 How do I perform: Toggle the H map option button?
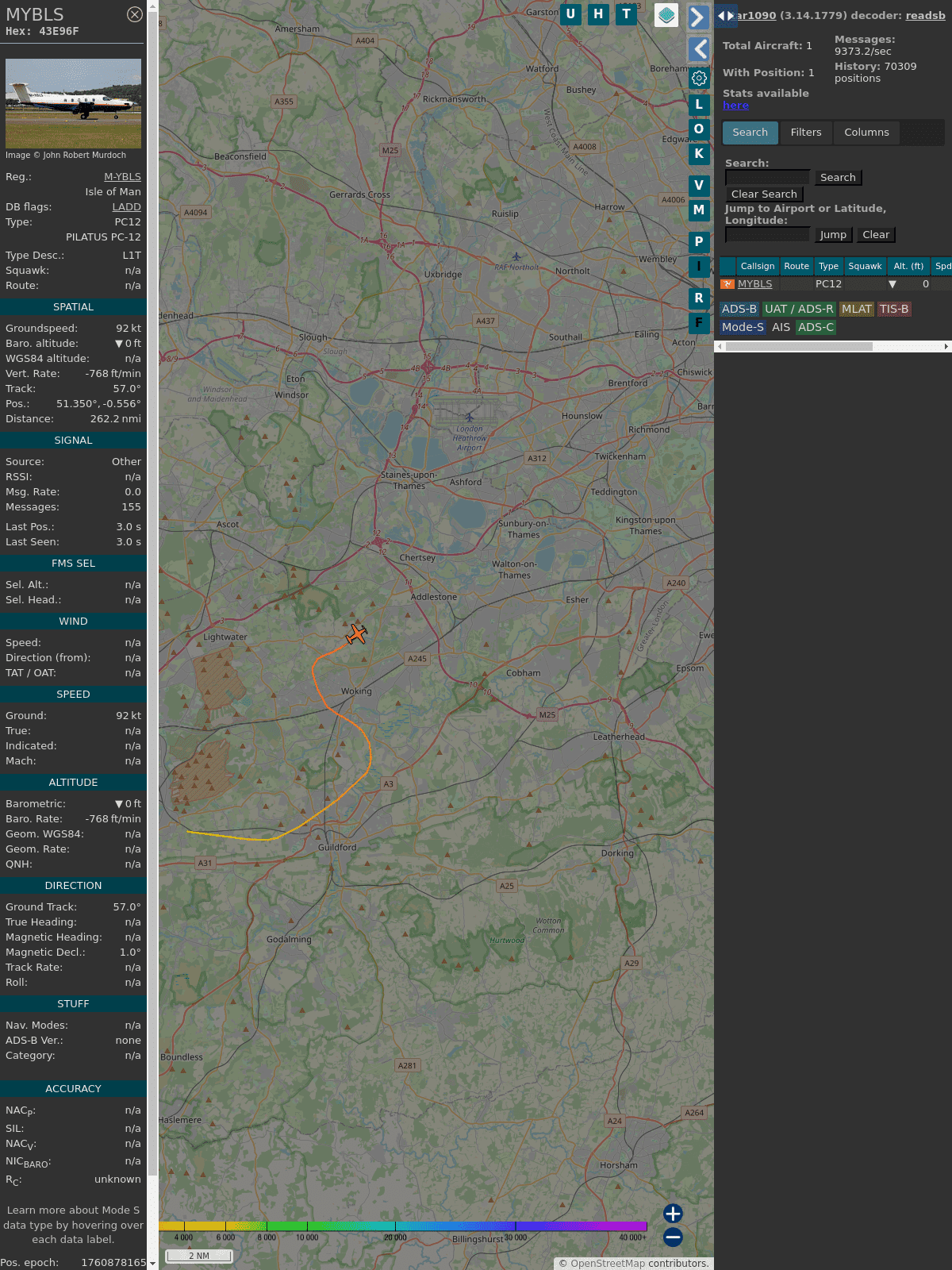[x=598, y=13]
